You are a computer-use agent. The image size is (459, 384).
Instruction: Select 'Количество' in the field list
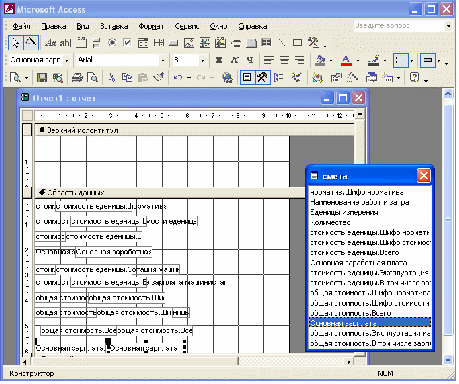(370, 222)
